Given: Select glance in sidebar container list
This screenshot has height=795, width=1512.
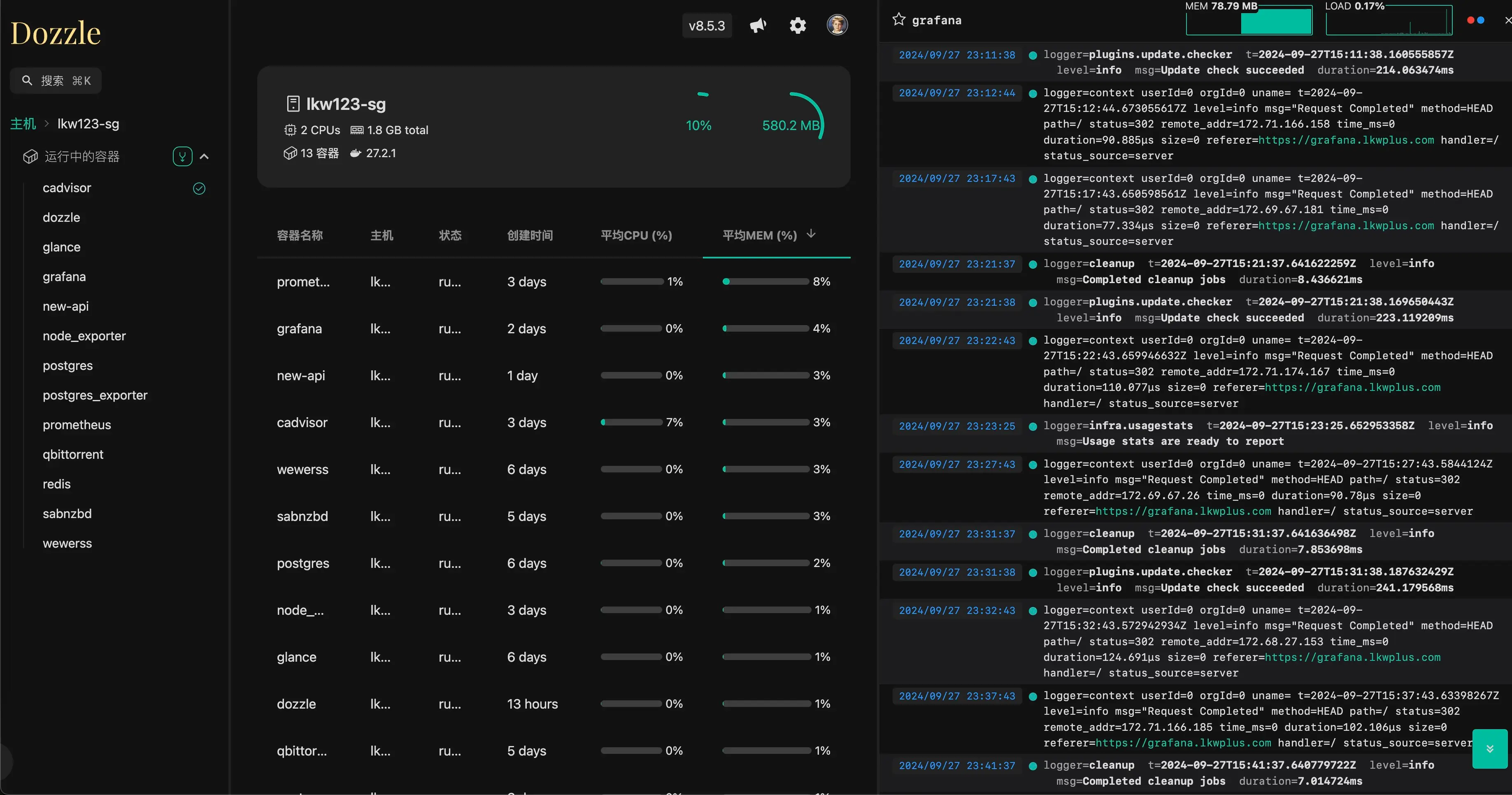Looking at the screenshot, I should 62,247.
